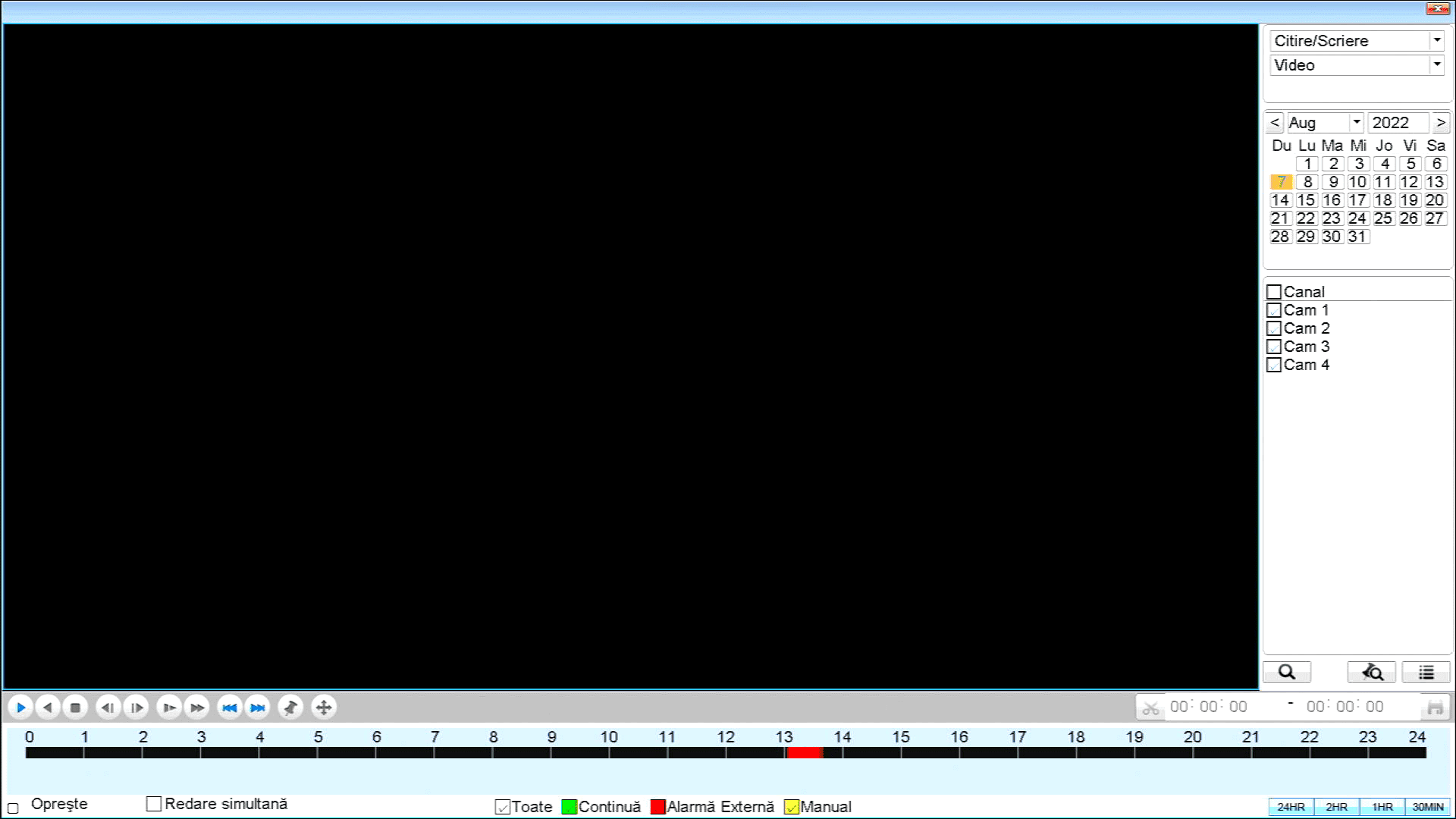Select day 15 from the calendar
Viewport: 1456px width, 819px height.
tap(1306, 200)
